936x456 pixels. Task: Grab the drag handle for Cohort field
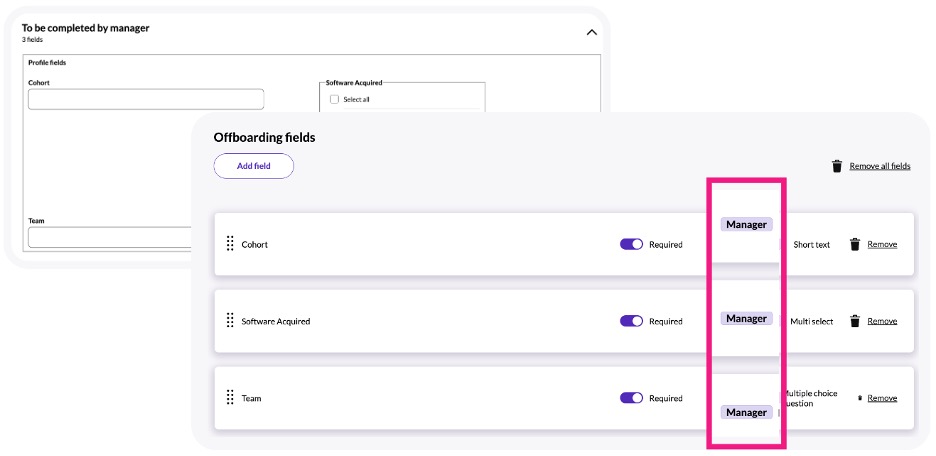(230, 244)
